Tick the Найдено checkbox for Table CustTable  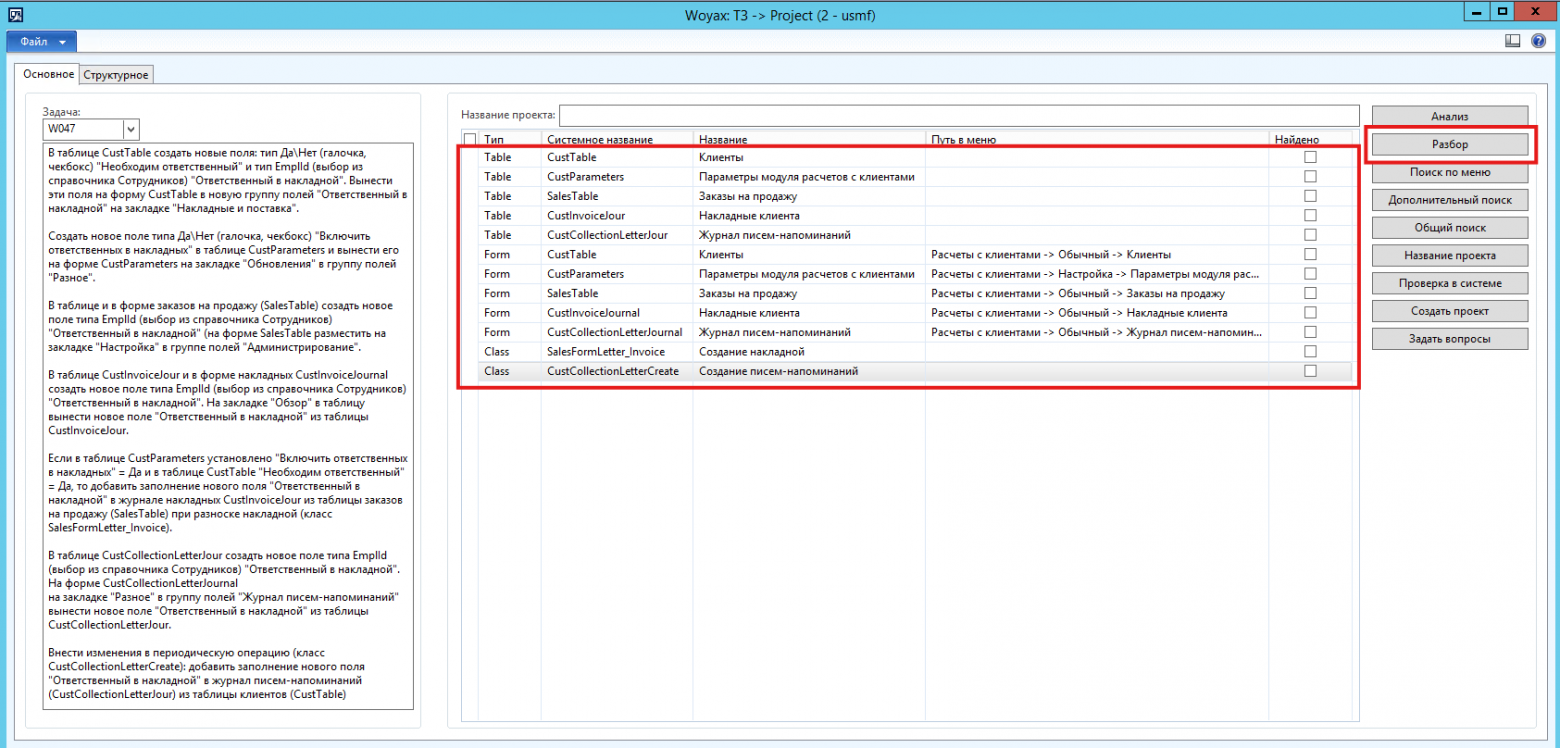(x=1310, y=157)
